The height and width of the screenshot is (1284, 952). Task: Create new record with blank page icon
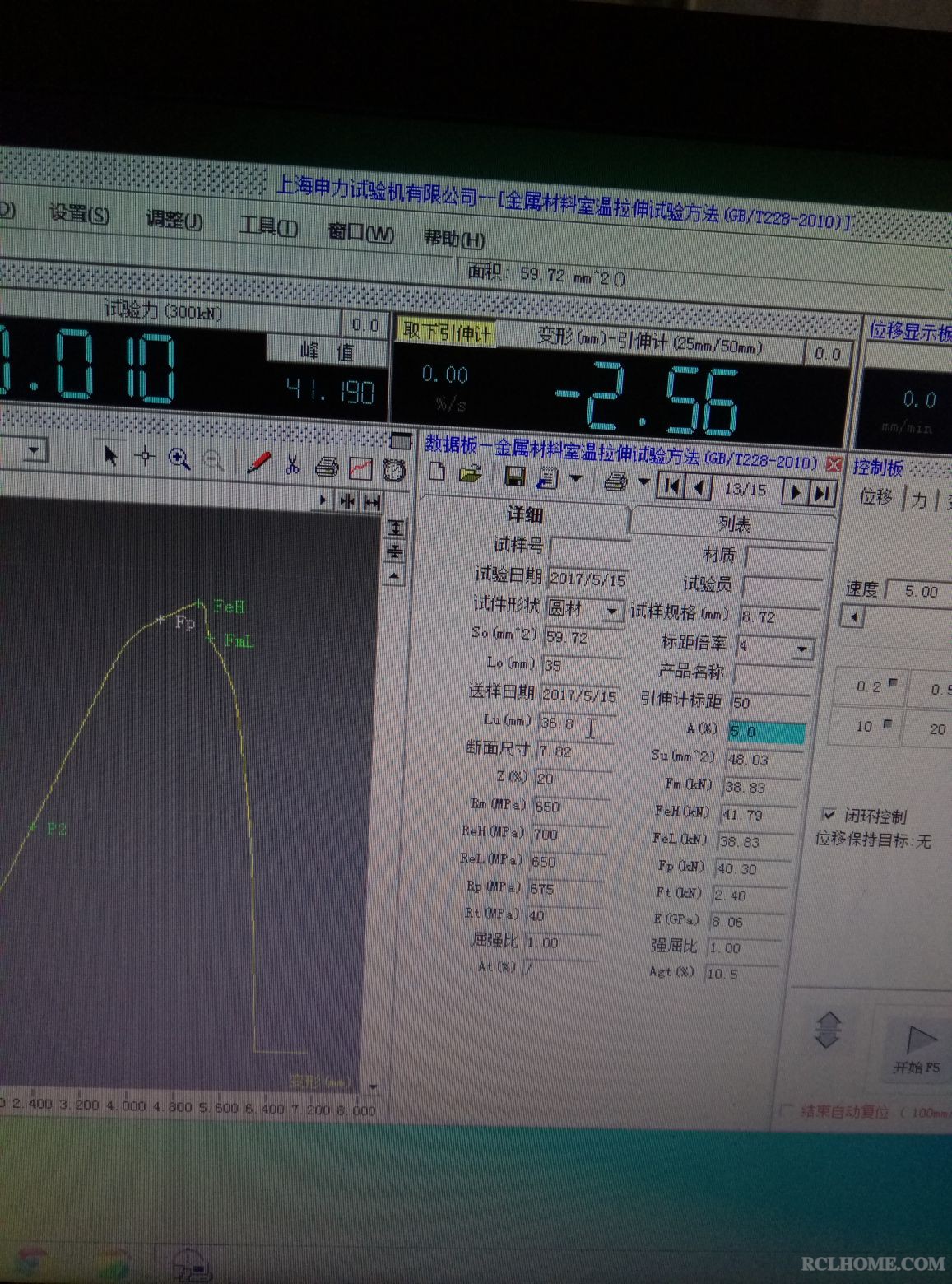point(437,472)
